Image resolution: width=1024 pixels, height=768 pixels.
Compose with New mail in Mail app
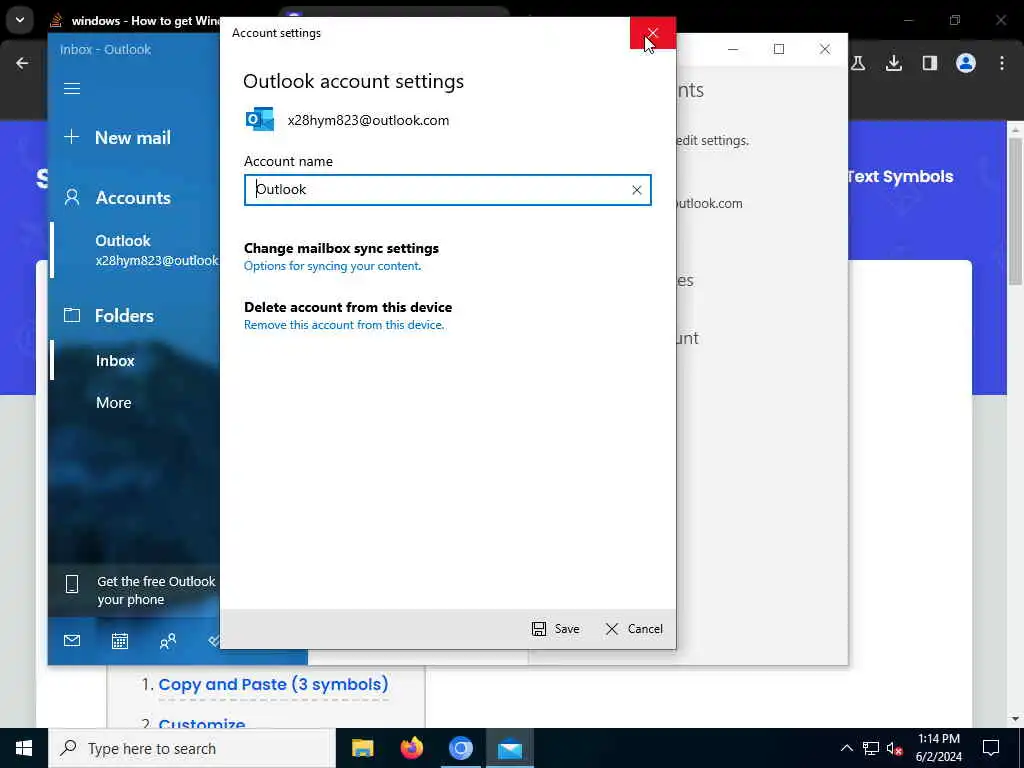[x=118, y=138]
